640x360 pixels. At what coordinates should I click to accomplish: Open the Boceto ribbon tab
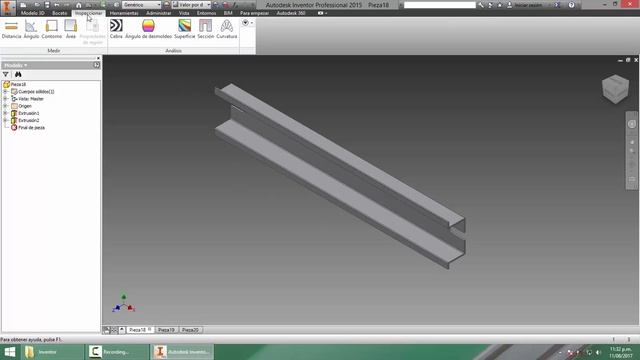click(x=60, y=13)
